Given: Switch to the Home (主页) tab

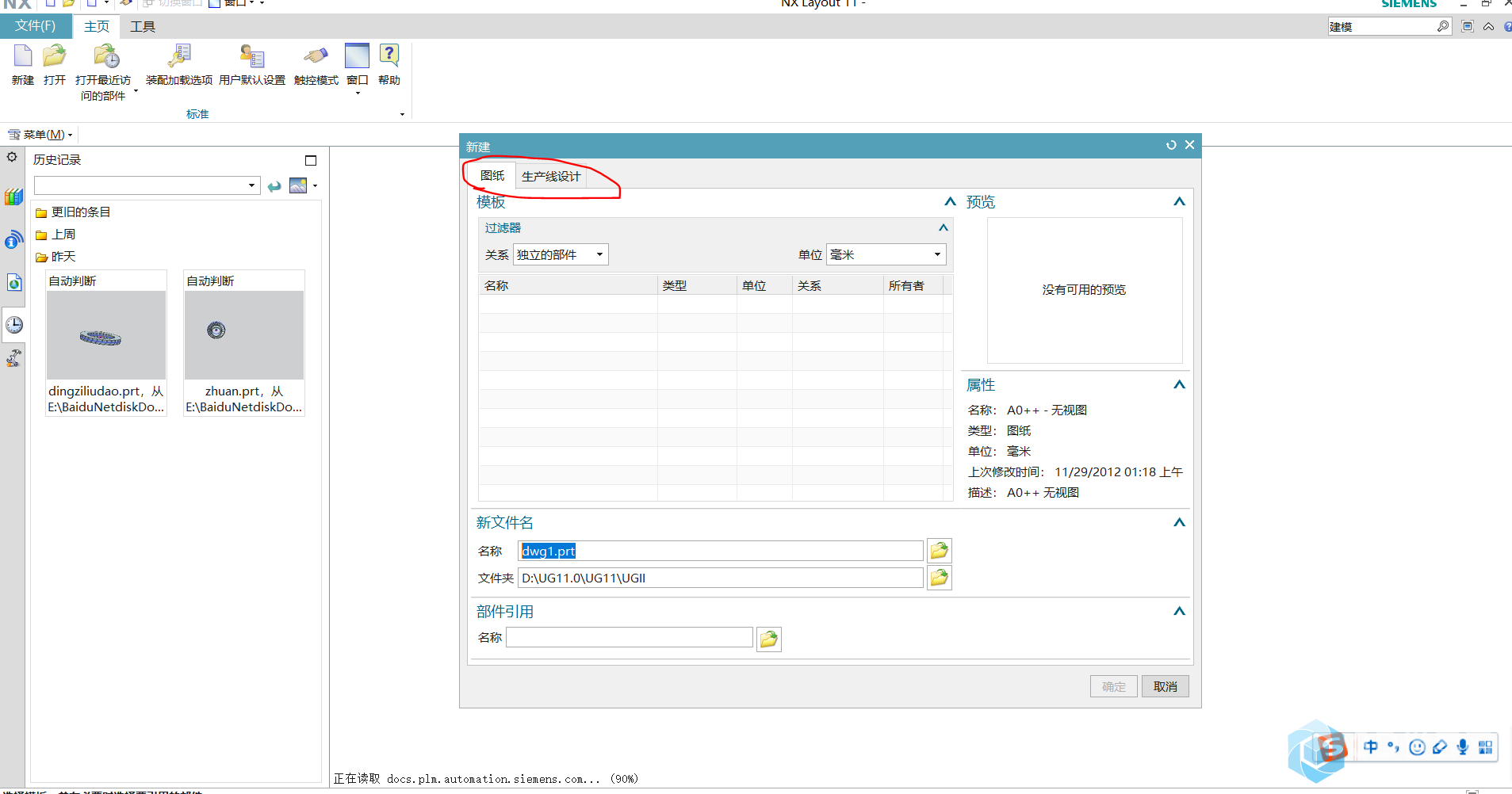Looking at the screenshot, I should coord(97,26).
